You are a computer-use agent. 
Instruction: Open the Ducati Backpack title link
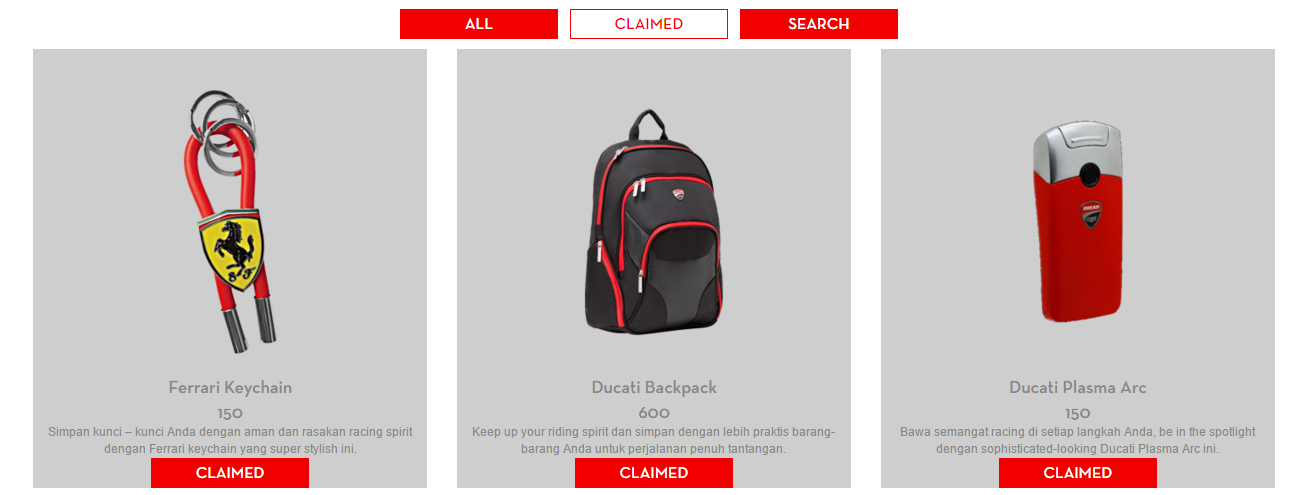point(654,388)
